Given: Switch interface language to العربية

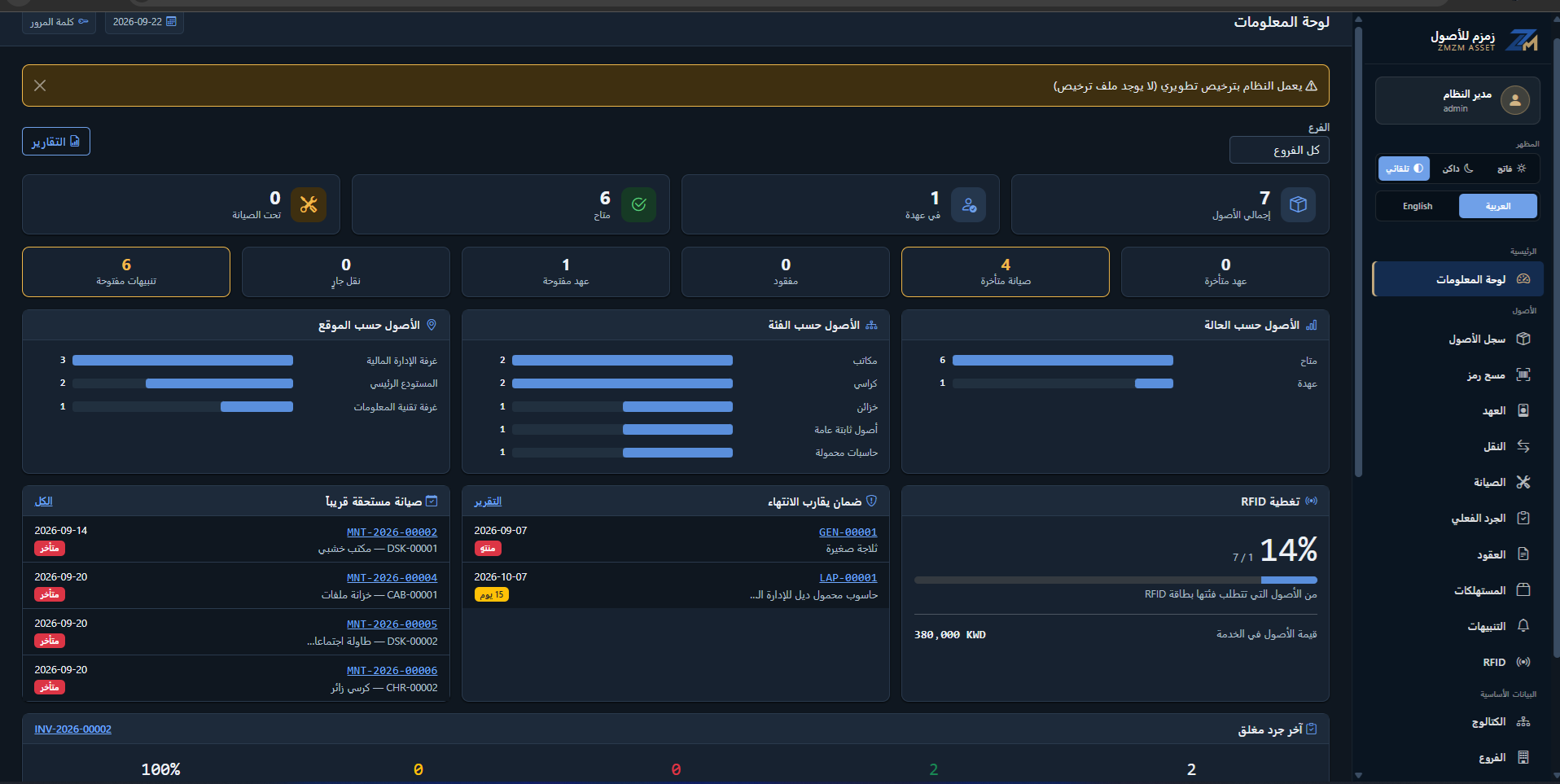Looking at the screenshot, I should [x=1498, y=206].
